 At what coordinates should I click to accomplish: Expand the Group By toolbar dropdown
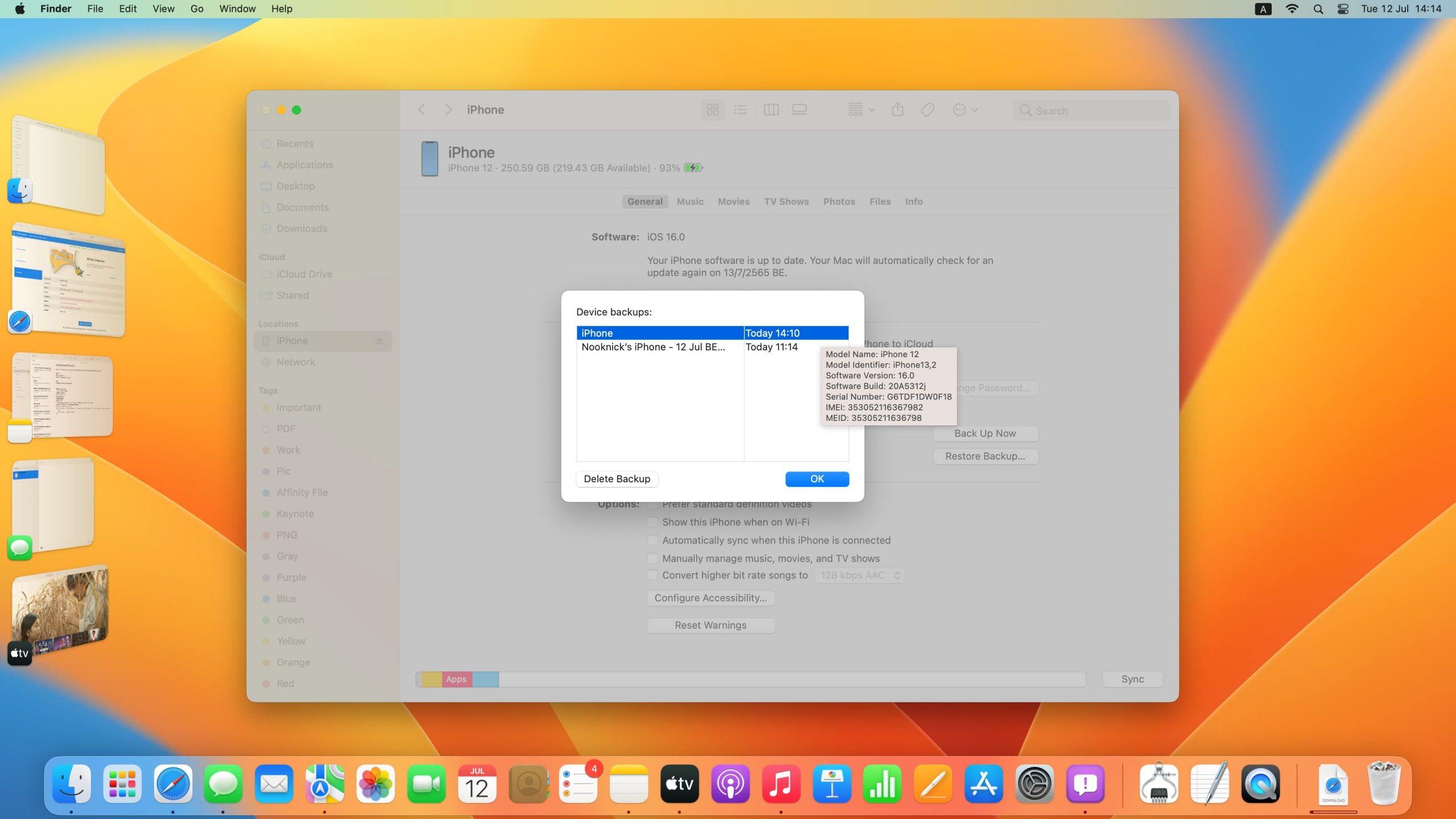tap(861, 110)
